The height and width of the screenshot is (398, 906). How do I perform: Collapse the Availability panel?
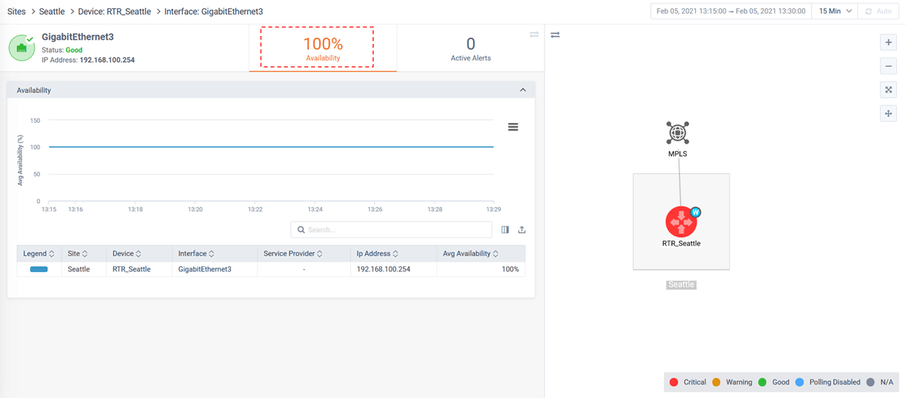pyautogui.click(x=523, y=90)
